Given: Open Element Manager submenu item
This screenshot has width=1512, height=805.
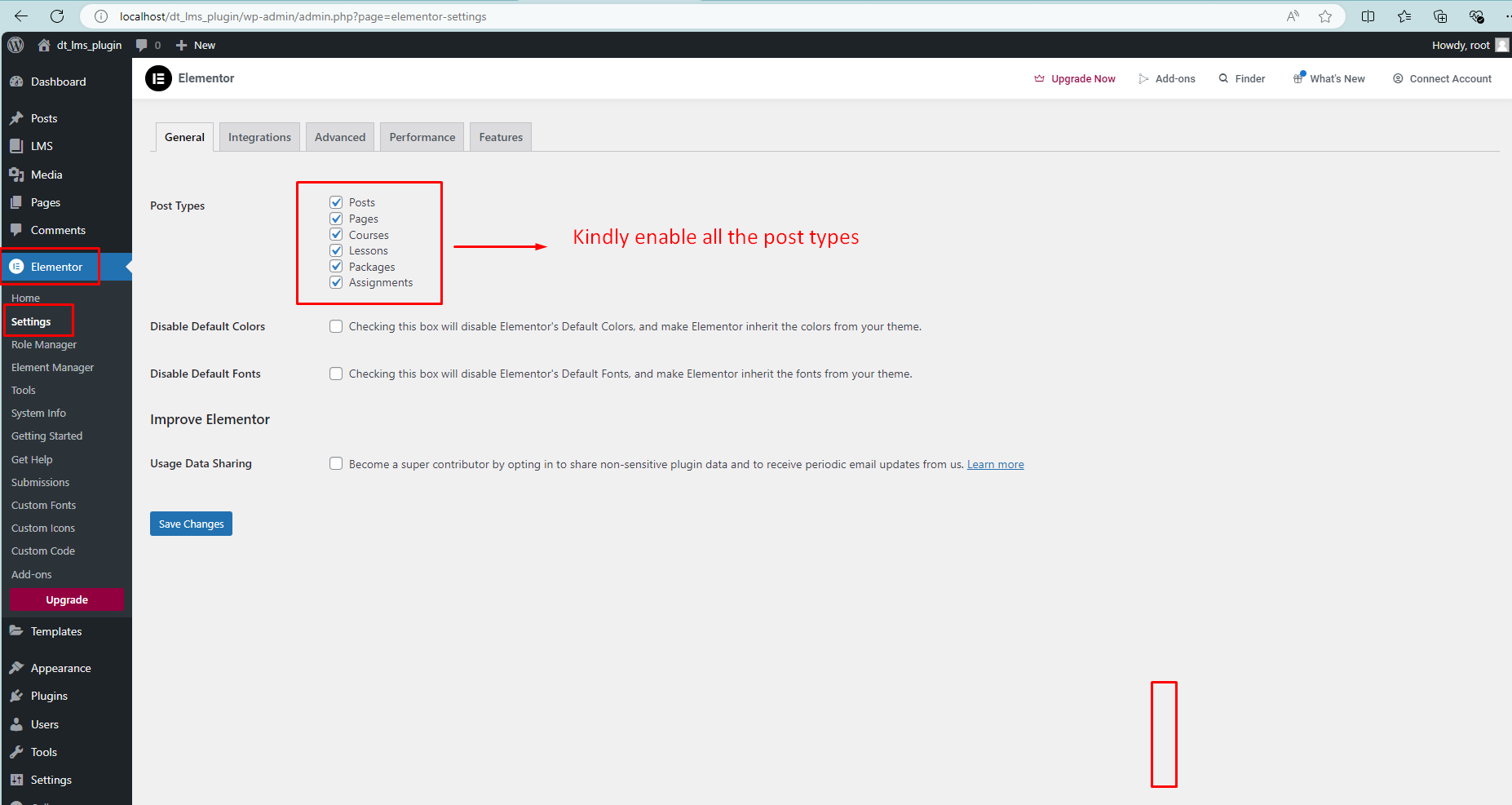Looking at the screenshot, I should pyautogui.click(x=52, y=368).
